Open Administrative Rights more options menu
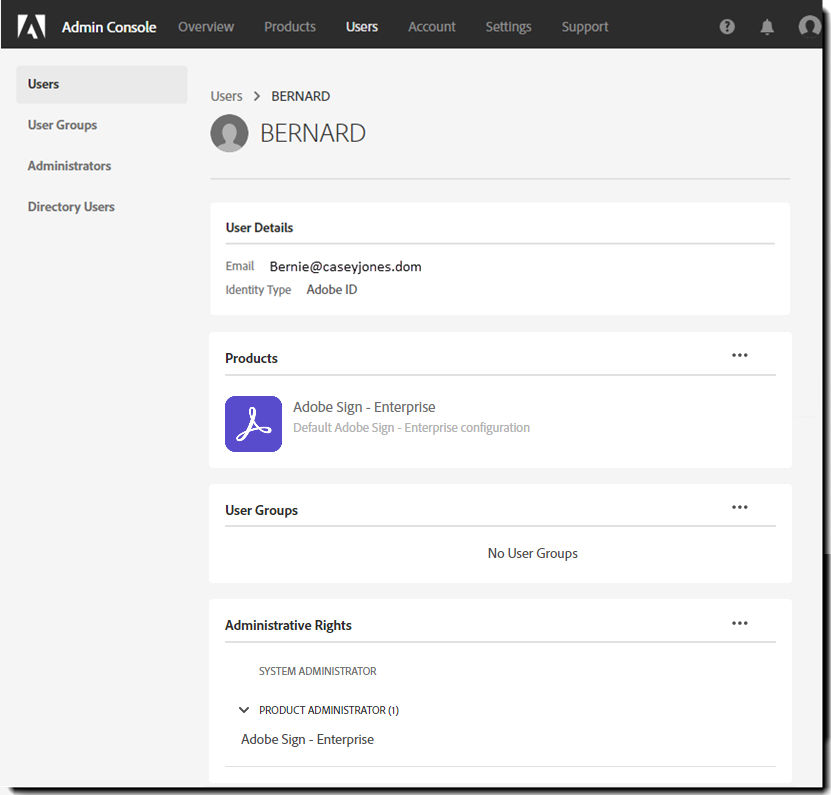Image resolution: width=831 pixels, height=795 pixels. pyautogui.click(x=739, y=623)
